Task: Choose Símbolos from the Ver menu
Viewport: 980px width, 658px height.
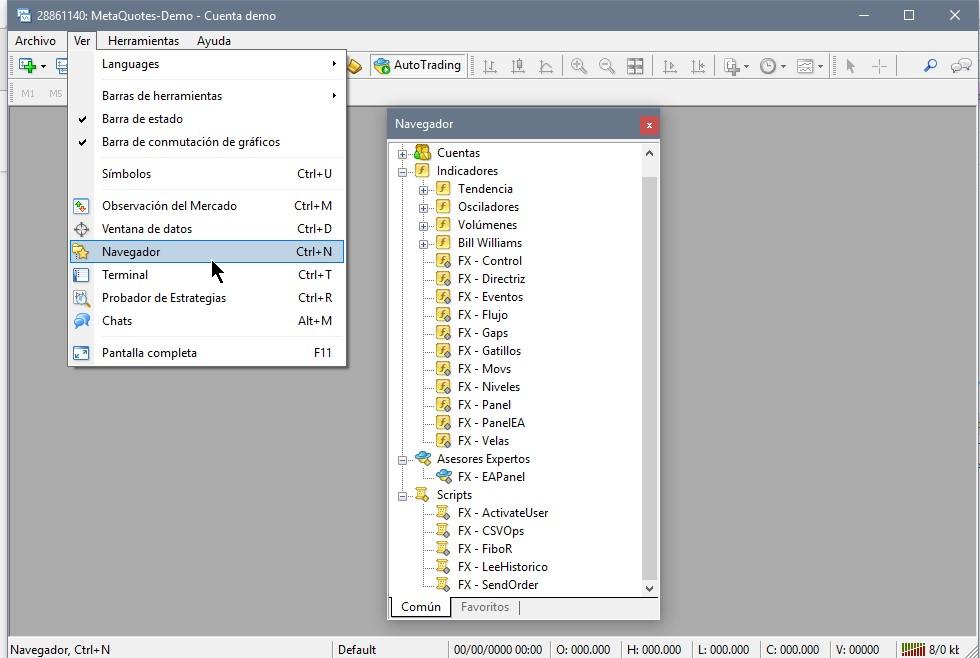Action: pos(207,174)
